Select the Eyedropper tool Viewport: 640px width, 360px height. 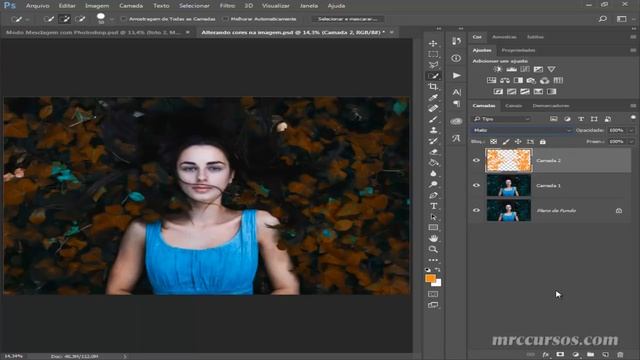433,98
